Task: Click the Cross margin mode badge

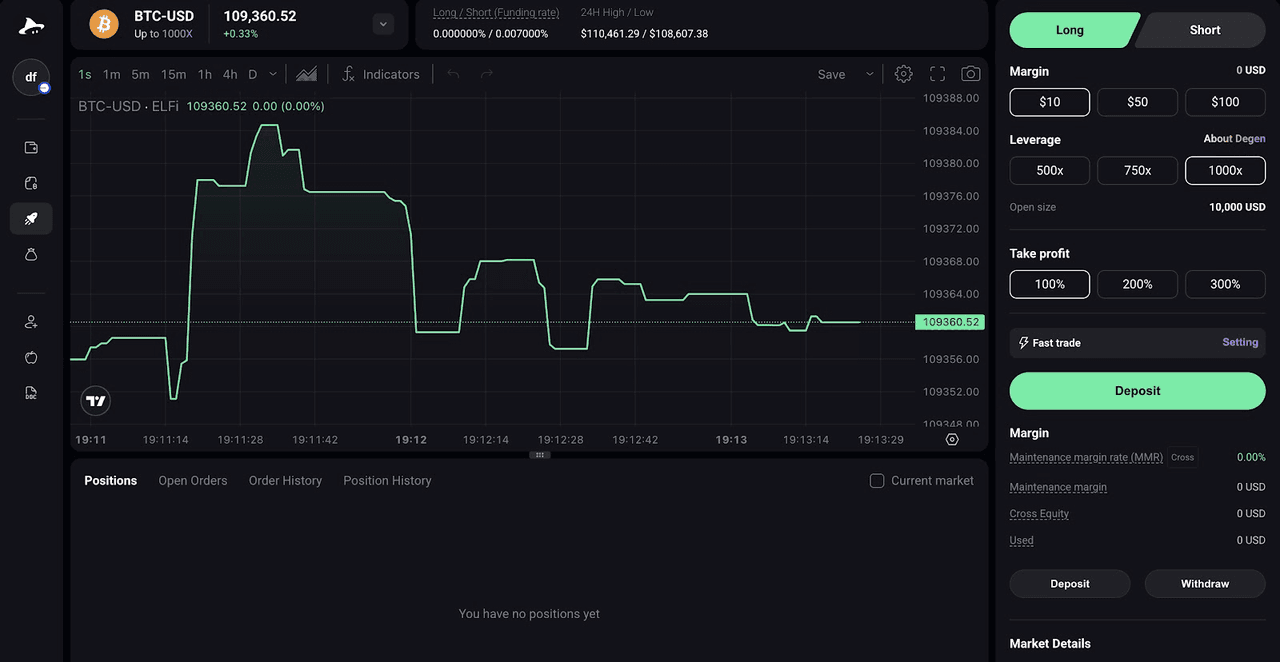Action: 1183,457
